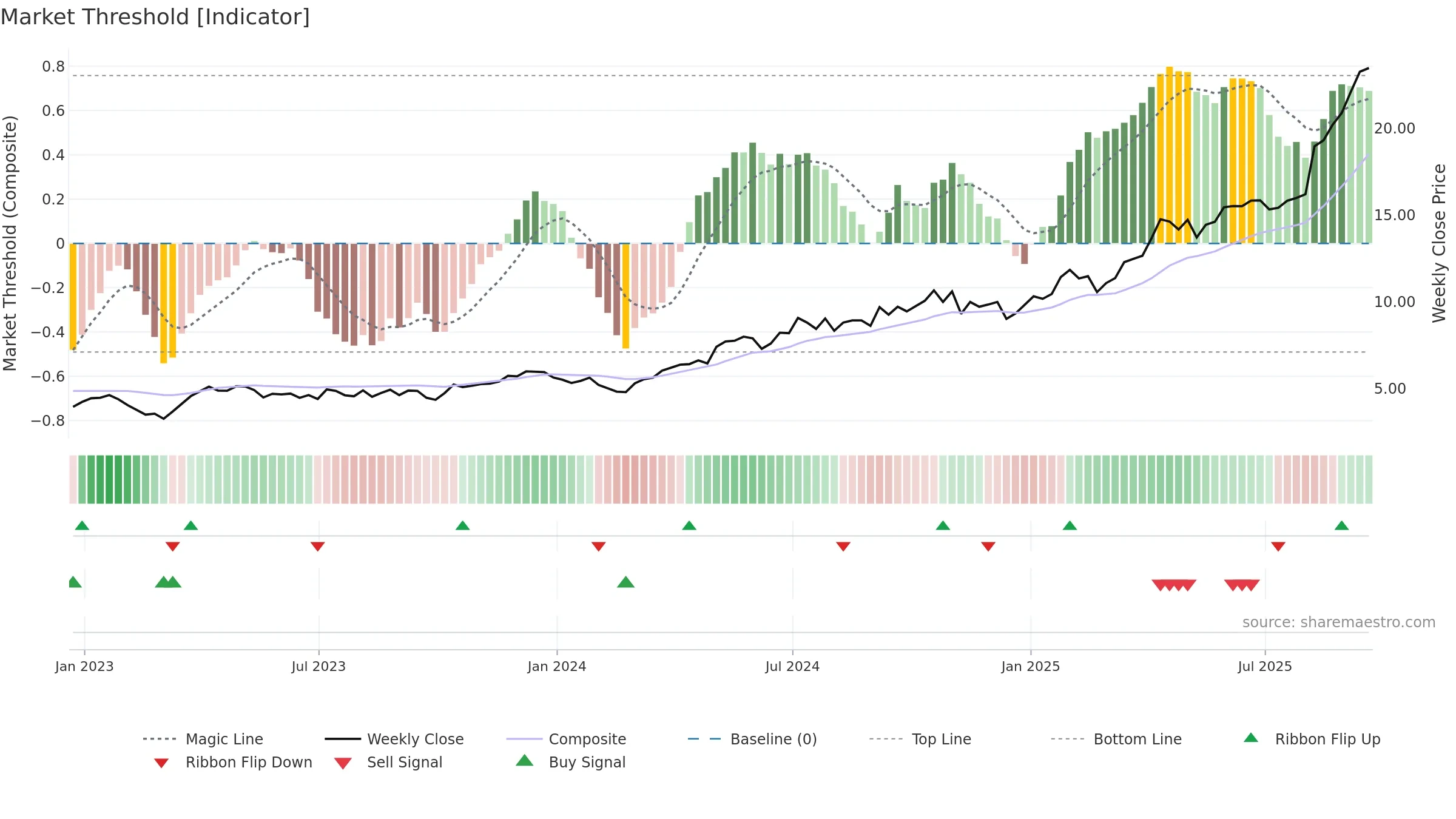Click the Jan 2025 x-axis label
This screenshot has height=819, width=1456.
pyautogui.click(x=1031, y=666)
